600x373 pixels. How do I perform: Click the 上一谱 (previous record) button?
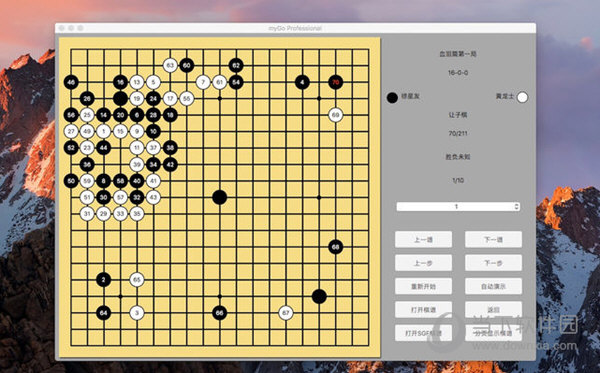(423, 239)
